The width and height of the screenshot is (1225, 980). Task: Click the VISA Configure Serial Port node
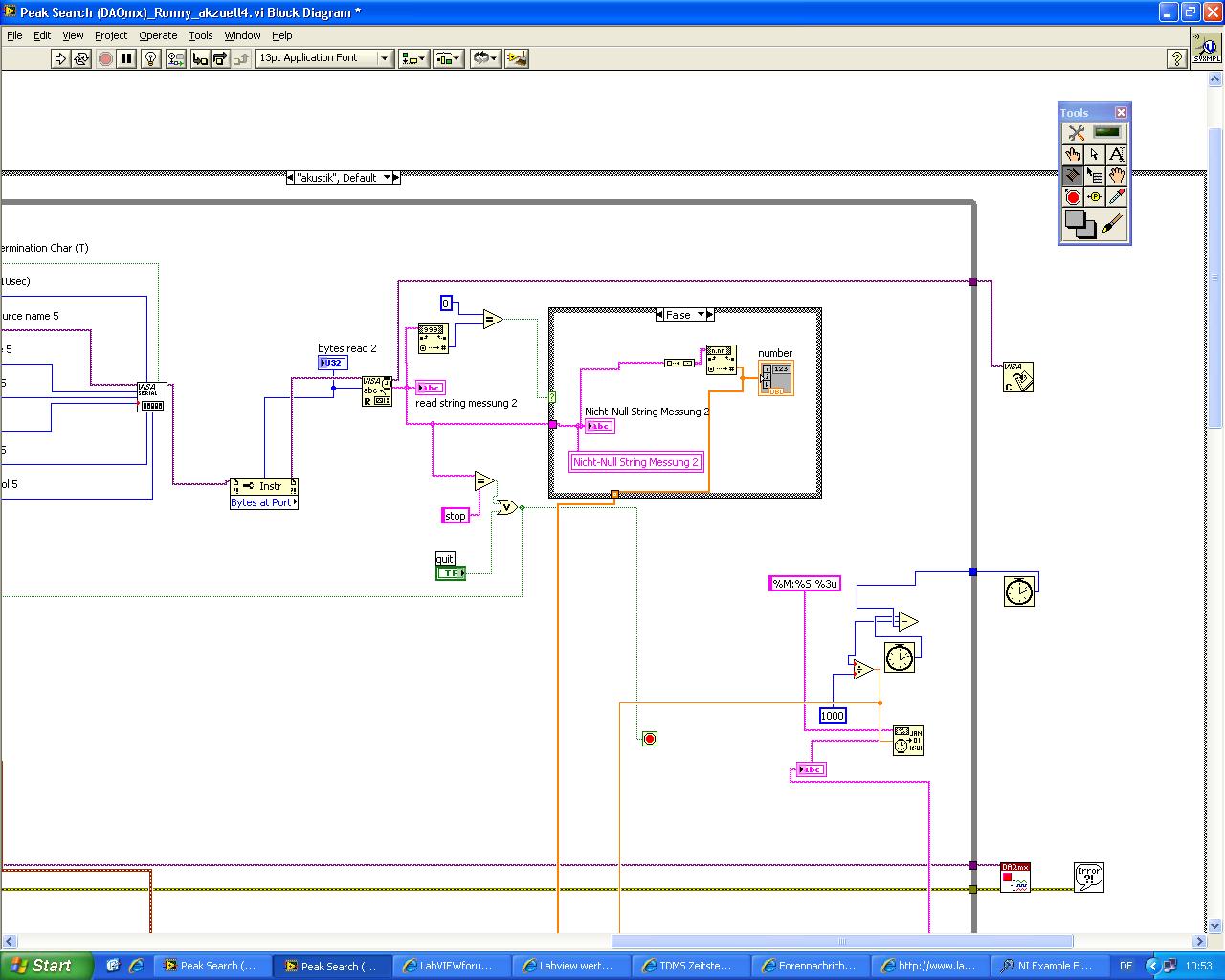click(x=151, y=397)
